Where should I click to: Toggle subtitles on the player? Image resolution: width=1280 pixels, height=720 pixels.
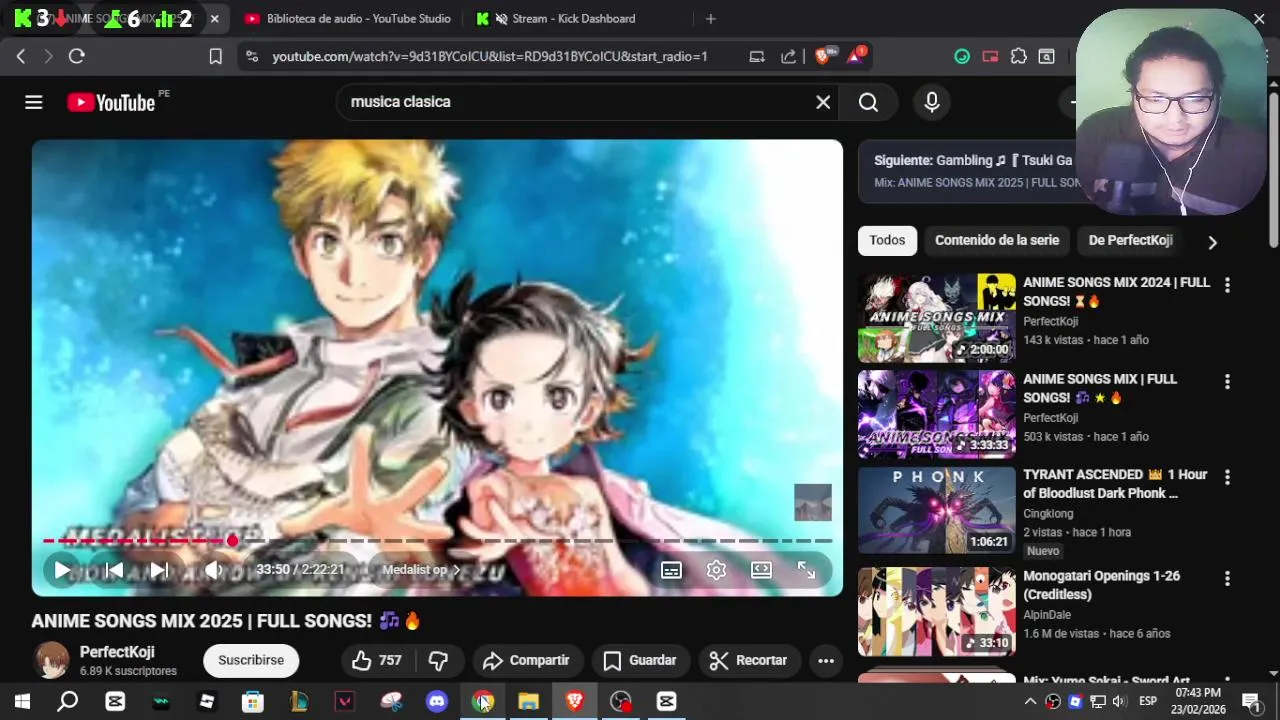pos(671,570)
